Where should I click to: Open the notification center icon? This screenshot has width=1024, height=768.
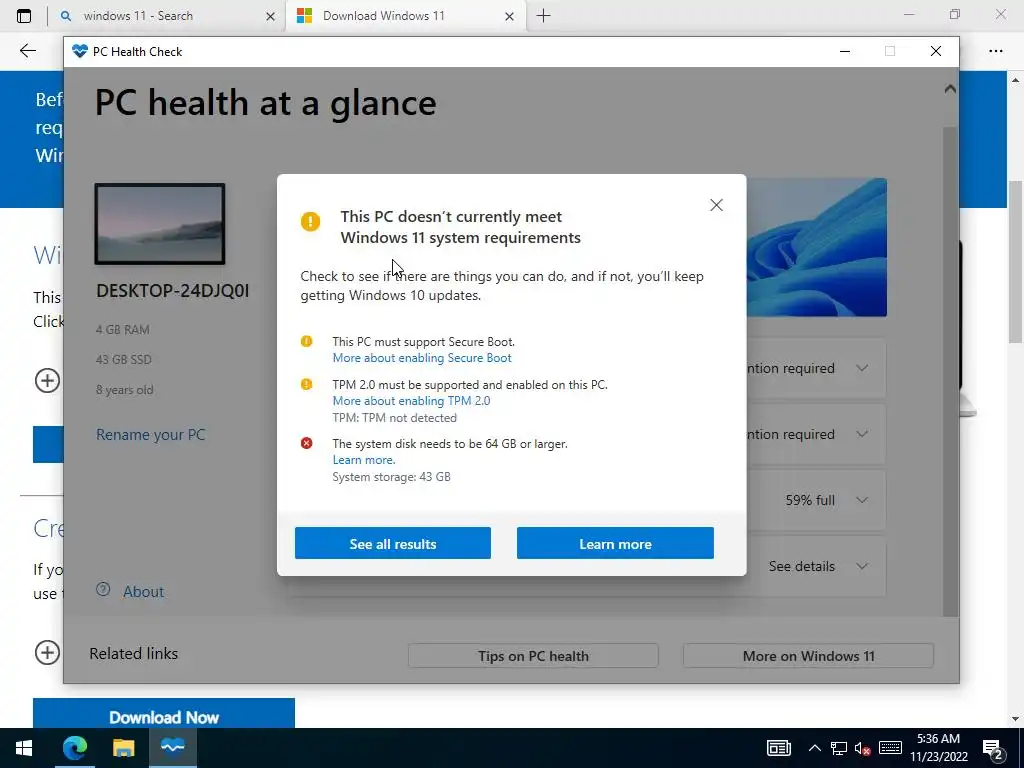(993, 748)
